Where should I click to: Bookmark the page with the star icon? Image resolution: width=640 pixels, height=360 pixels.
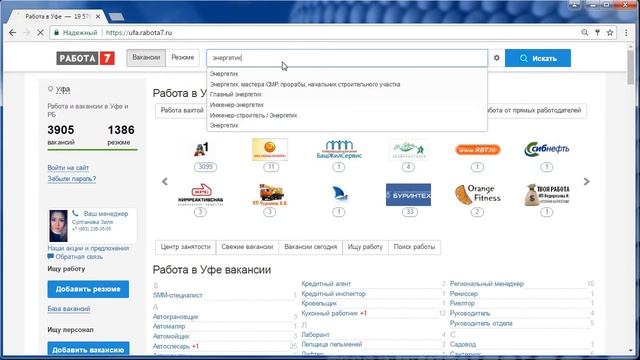[x=610, y=33]
